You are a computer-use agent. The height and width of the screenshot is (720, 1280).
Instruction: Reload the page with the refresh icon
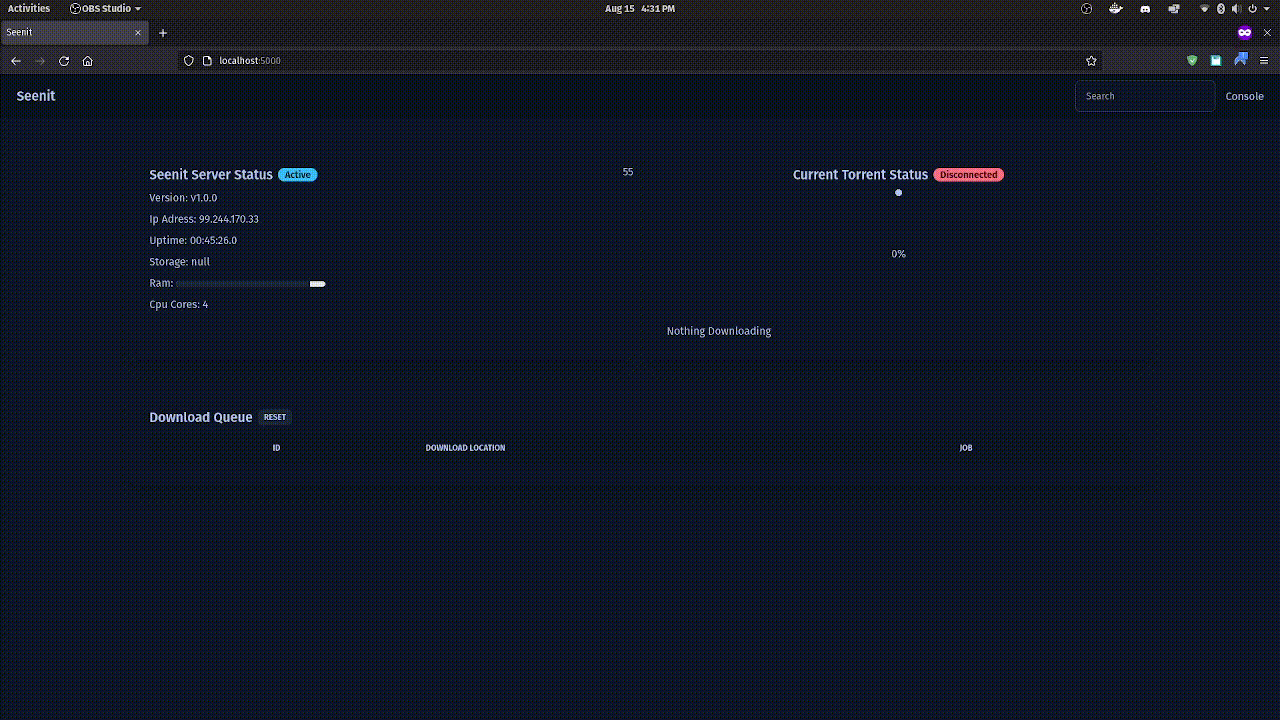pos(64,61)
